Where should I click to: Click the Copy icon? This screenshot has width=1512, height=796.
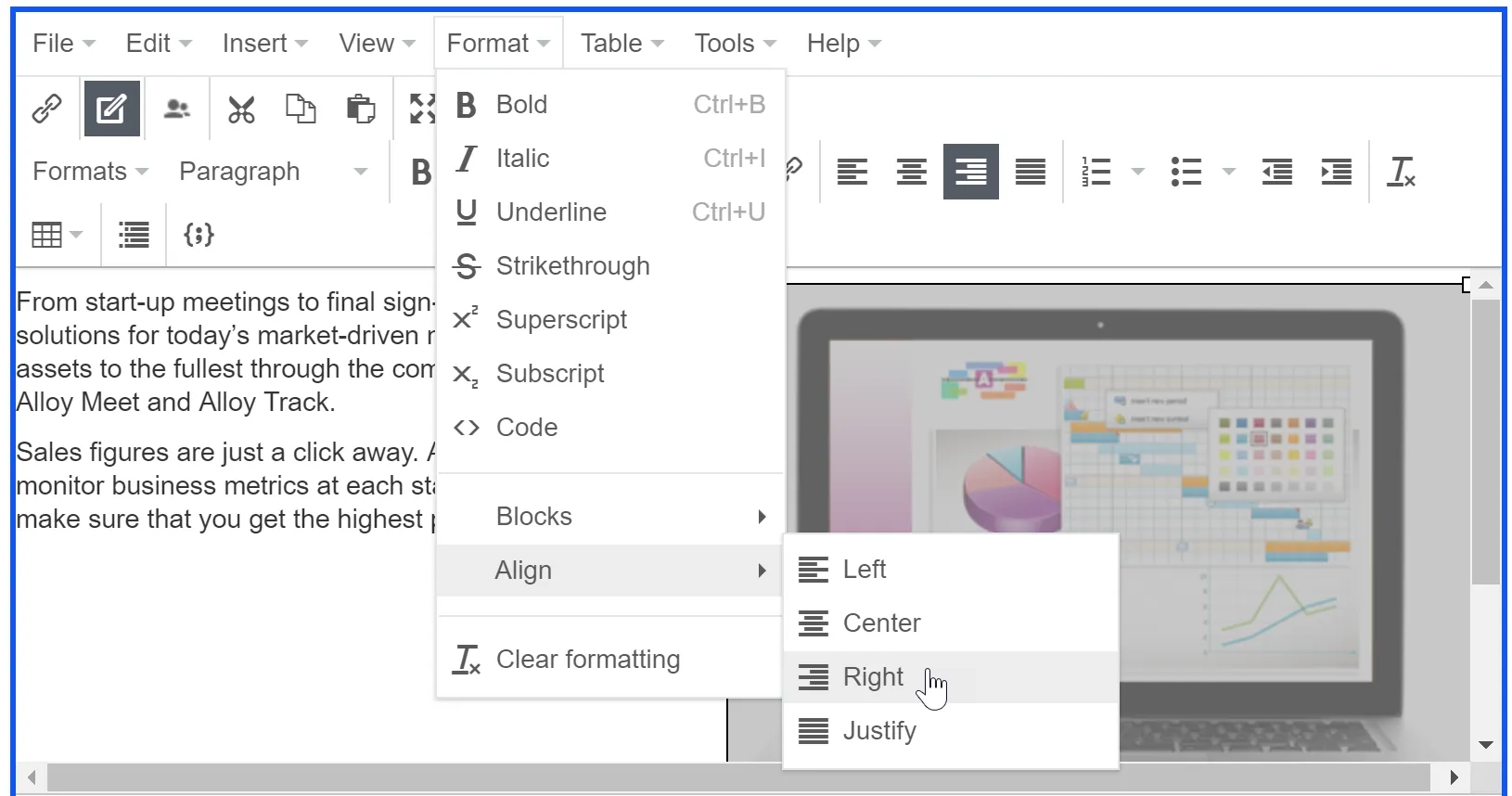[x=301, y=109]
